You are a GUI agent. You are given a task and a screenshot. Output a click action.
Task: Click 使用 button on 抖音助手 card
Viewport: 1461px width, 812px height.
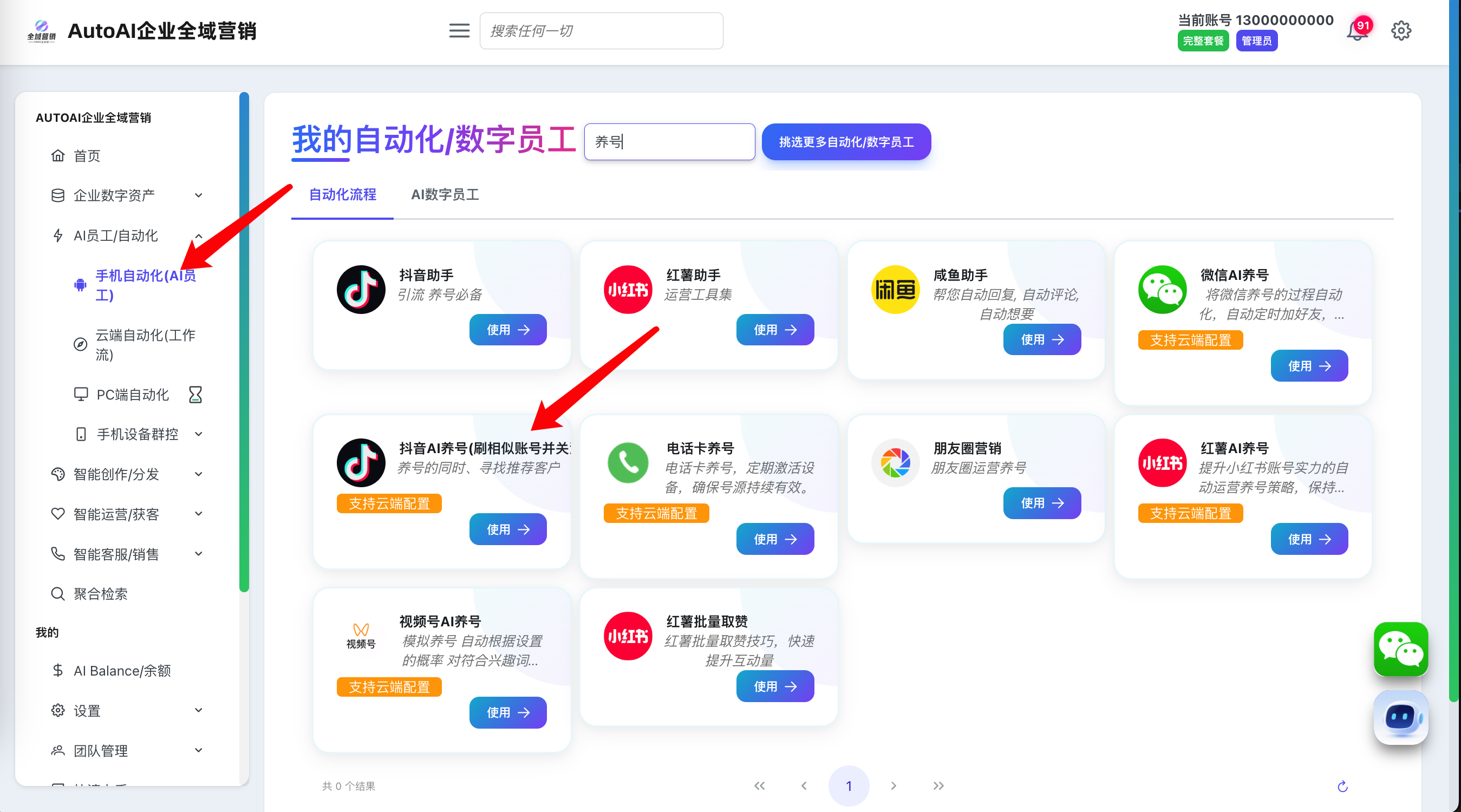tap(507, 330)
